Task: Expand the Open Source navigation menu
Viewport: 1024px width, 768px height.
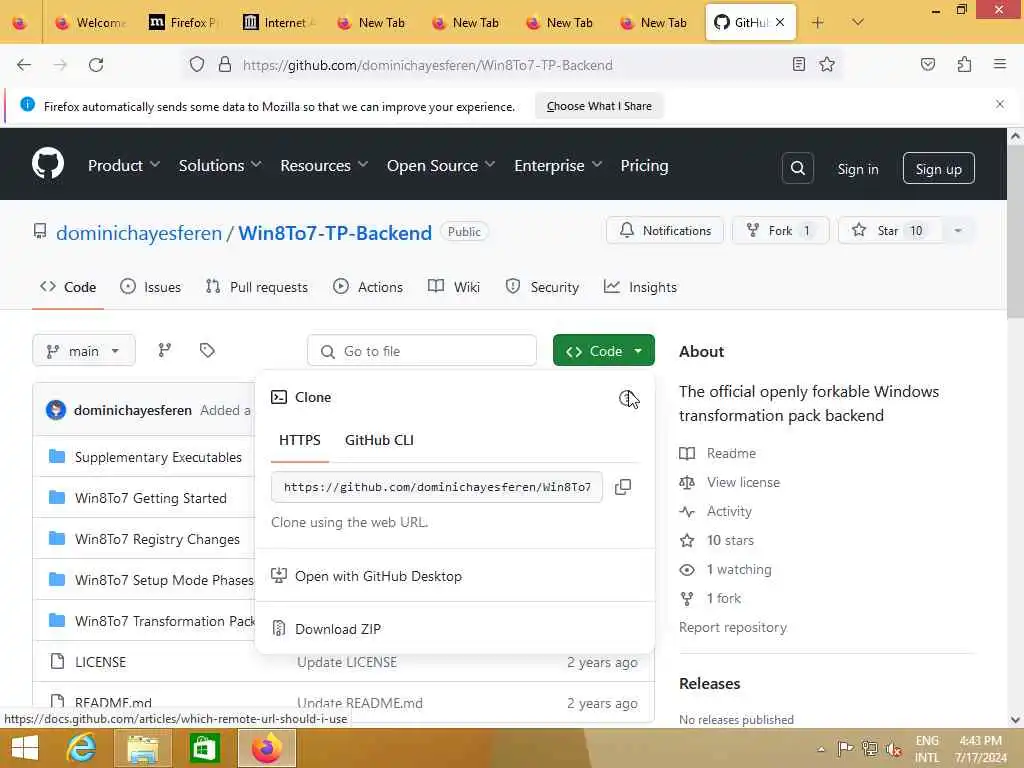Action: coord(441,166)
